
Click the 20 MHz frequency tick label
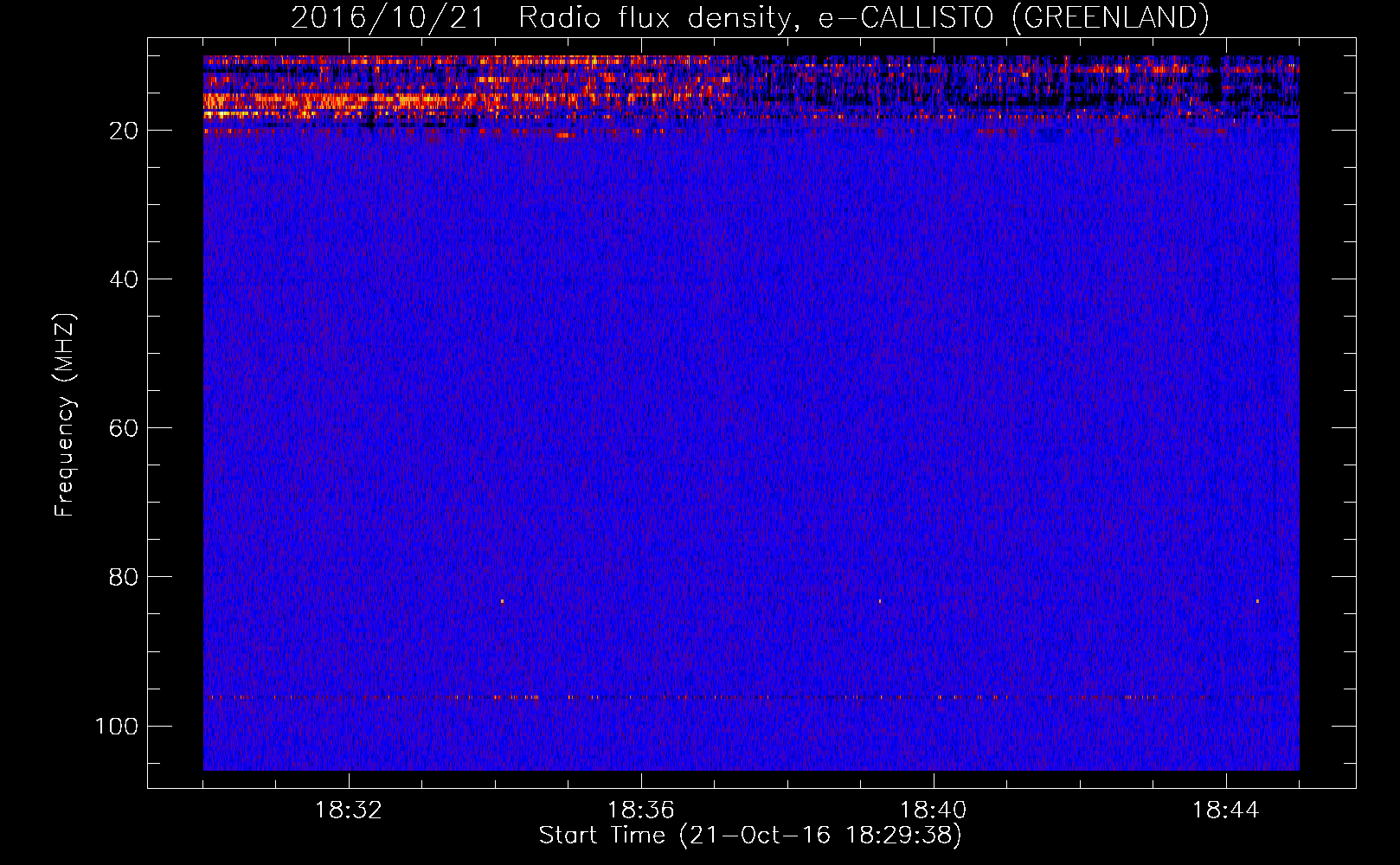tap(125, 131)
